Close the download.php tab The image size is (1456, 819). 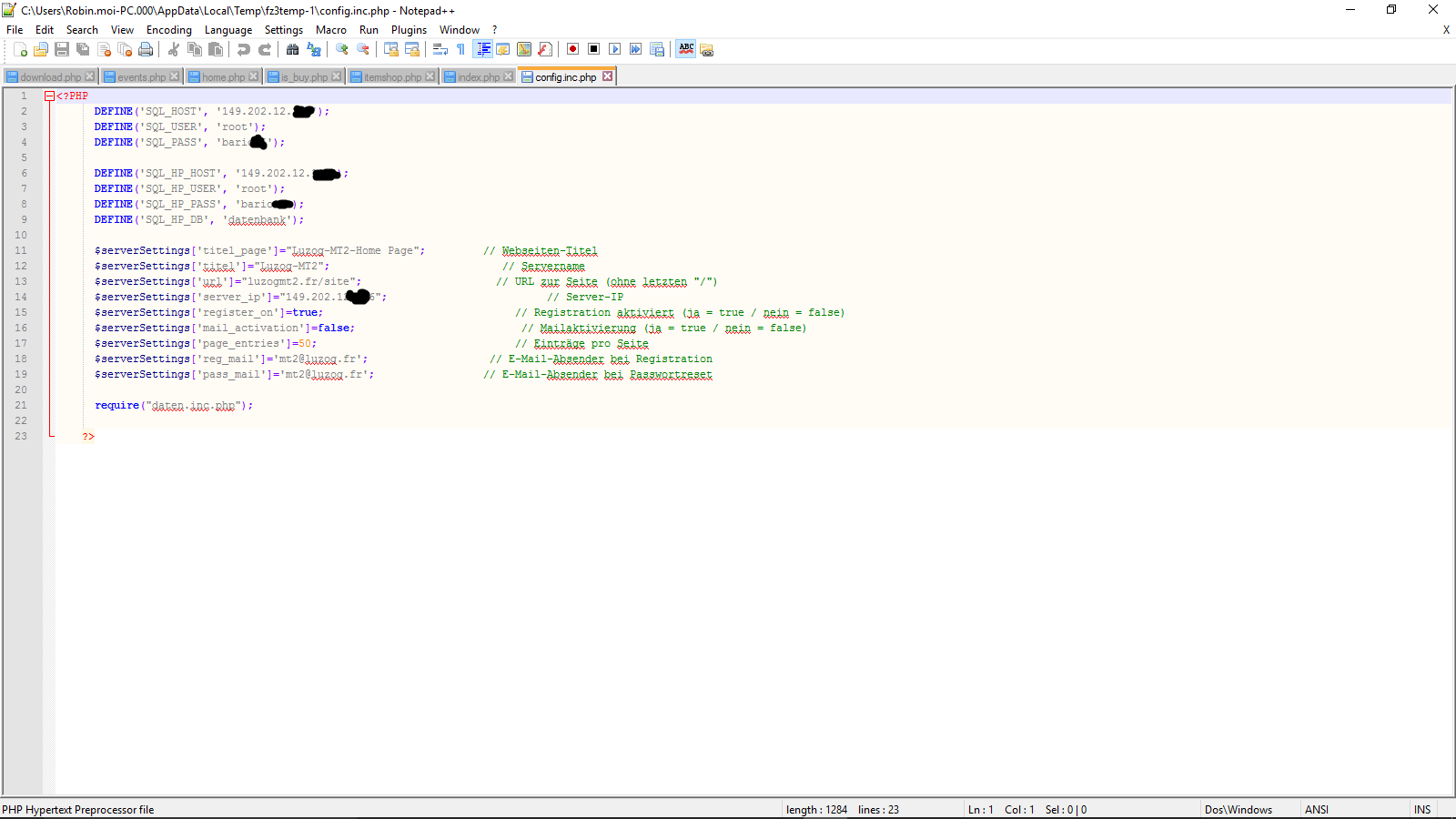tap(89, 76)
